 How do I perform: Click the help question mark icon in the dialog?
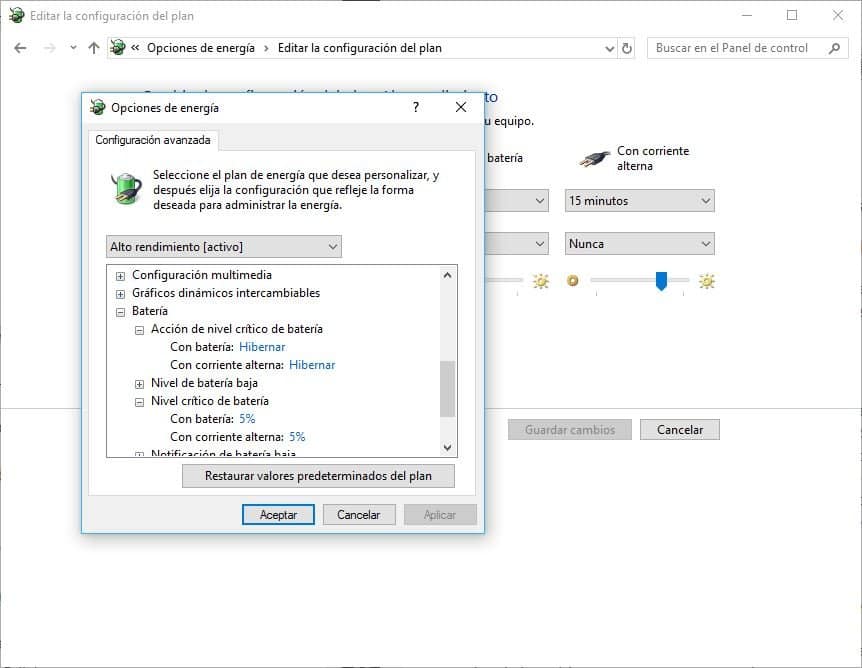click(x=415, y=107)
